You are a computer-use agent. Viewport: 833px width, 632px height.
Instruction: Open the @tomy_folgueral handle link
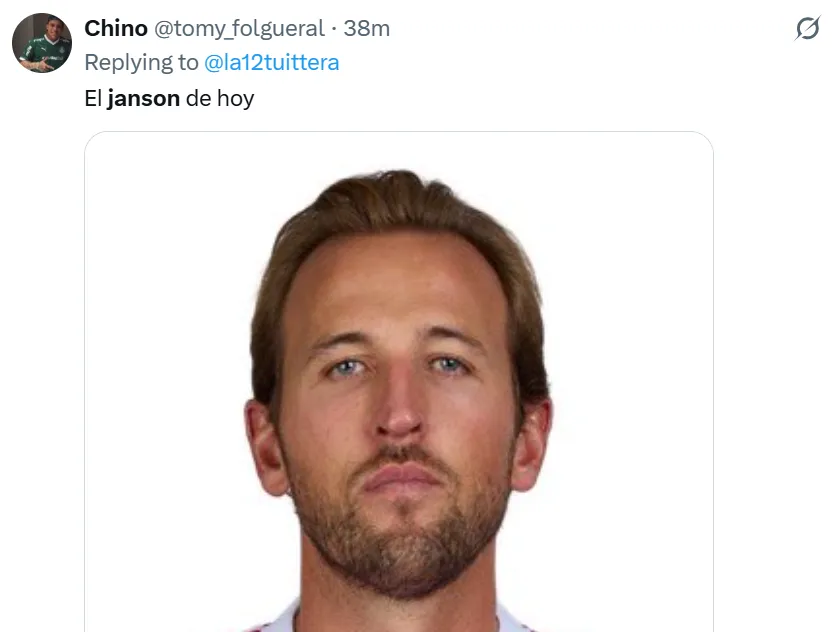coord(239,29)
